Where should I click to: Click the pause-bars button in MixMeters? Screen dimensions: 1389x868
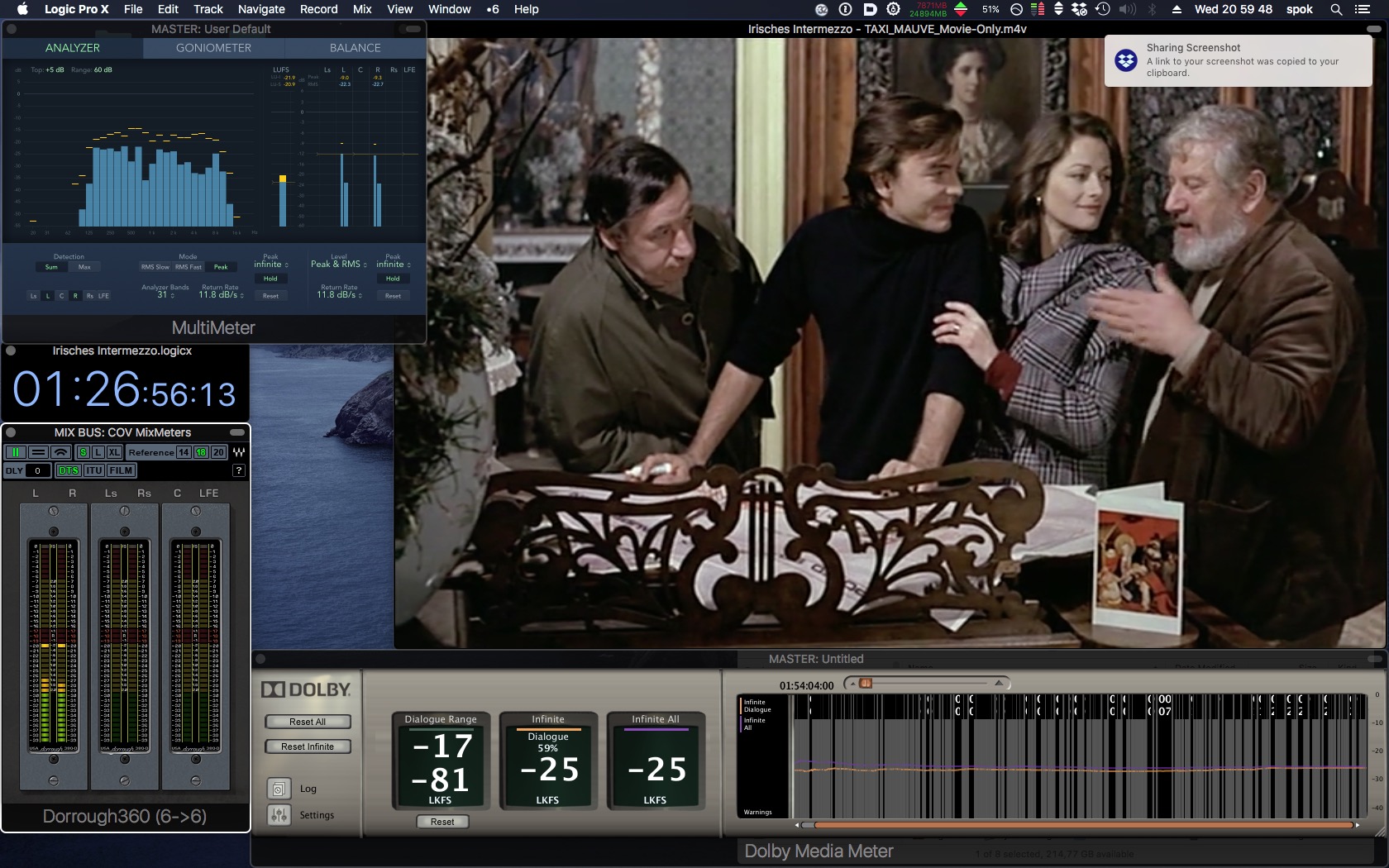click(16, 452)
